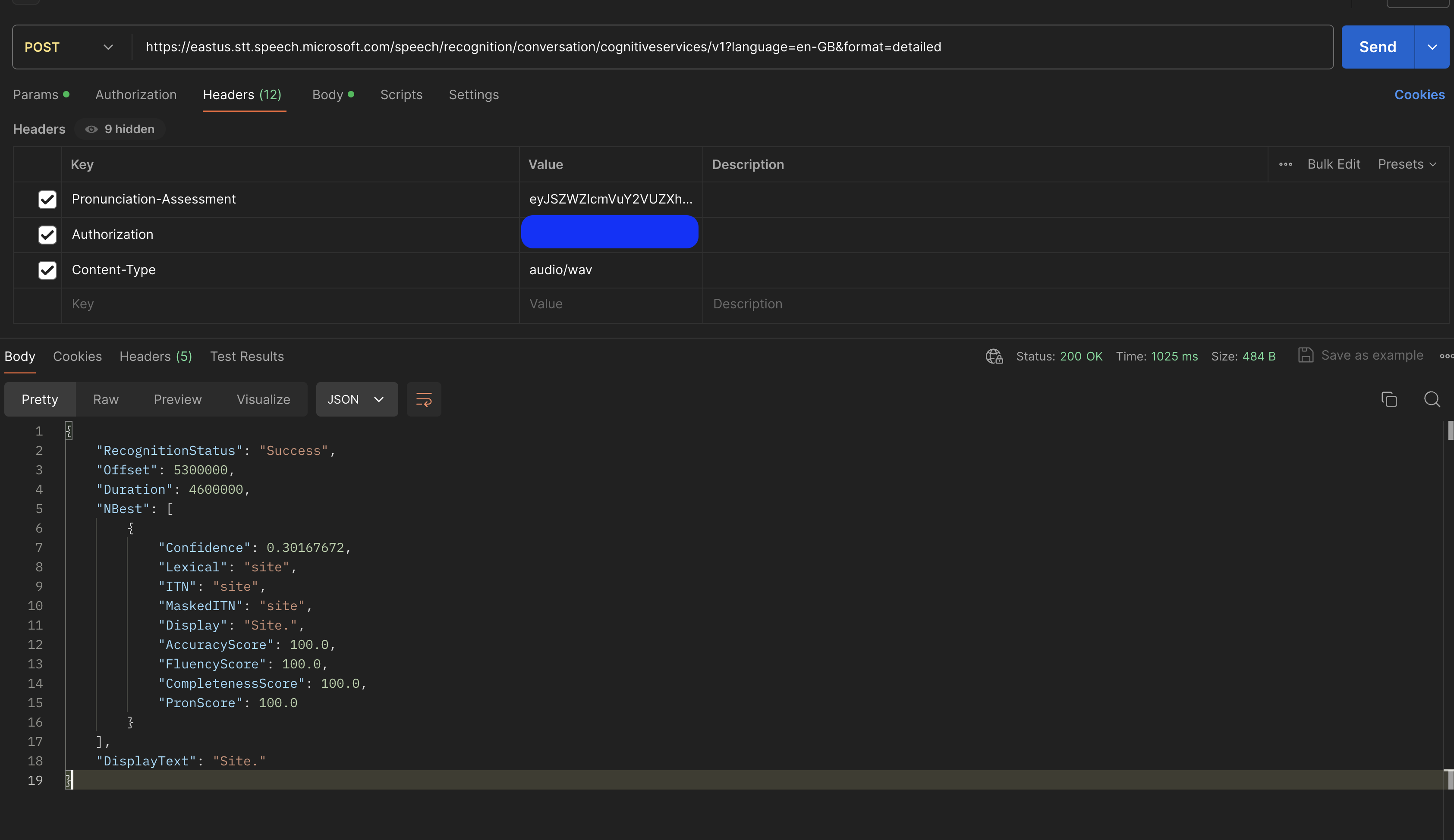Click the "PronScore" line in response
The width and height of the screenshot is (1454, 840).
[x=228, y=703]
